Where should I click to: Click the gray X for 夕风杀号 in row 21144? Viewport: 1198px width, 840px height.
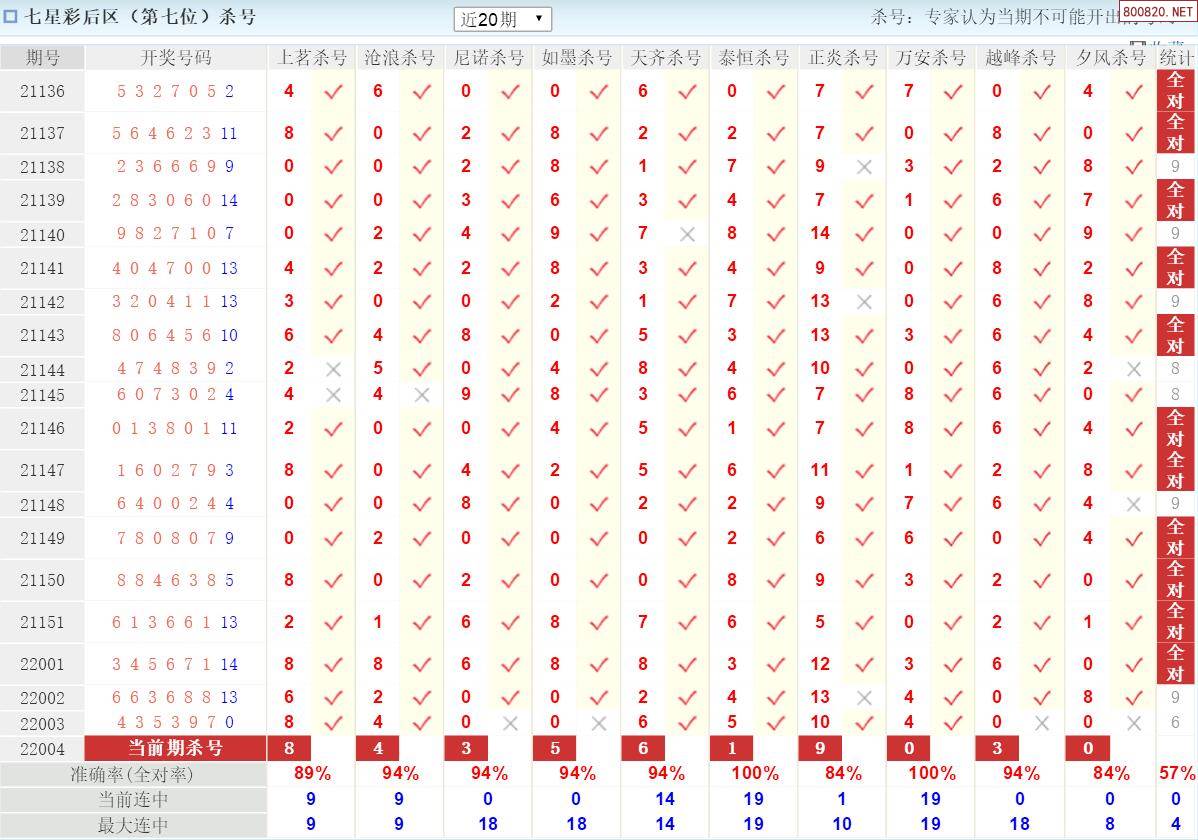[1134, 369]
